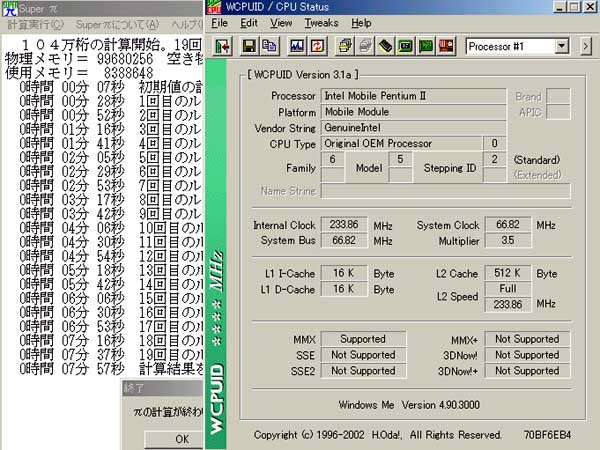Click the 3DNow! Not Supported field
Viewport: 600px width, 450px height.
pyautogui.click(x=527, y=355)
